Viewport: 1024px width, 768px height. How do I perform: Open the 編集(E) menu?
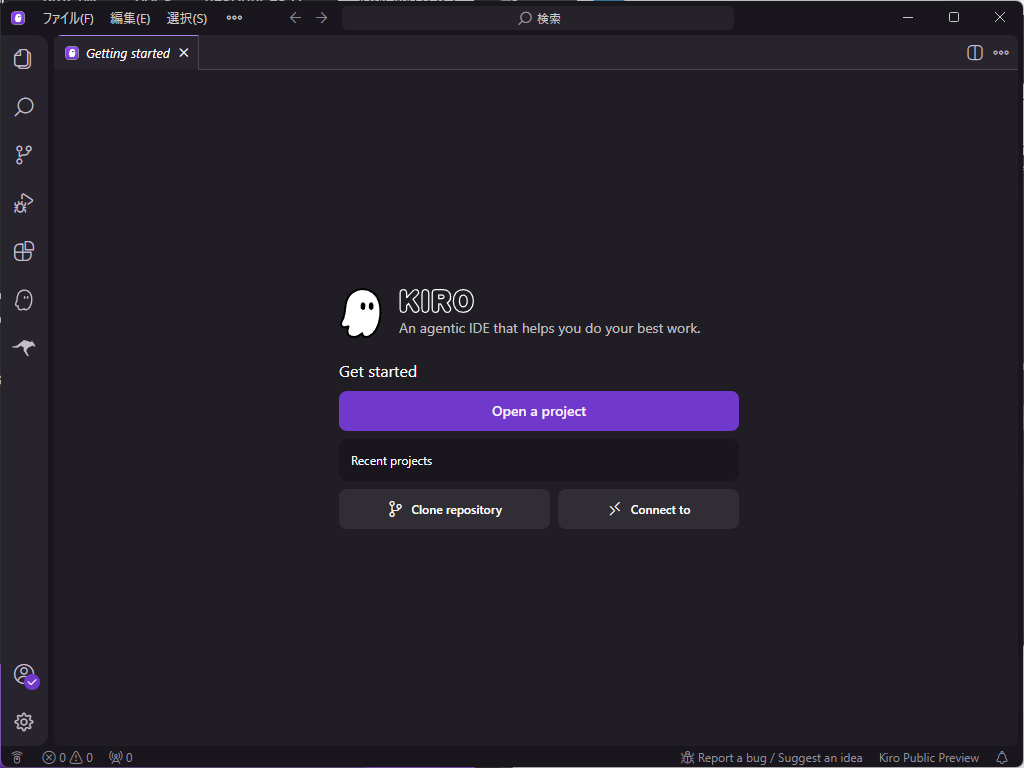(x=130, y=18)
